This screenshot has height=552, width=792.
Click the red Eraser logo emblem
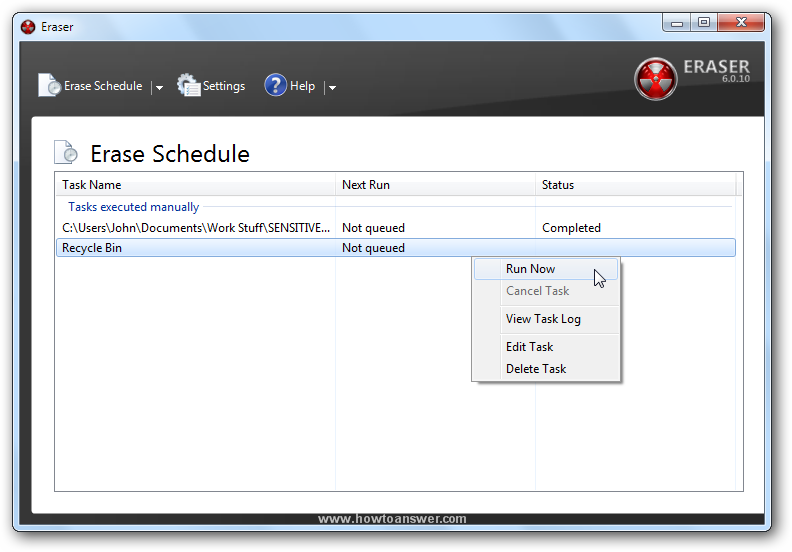pos(656,79)
